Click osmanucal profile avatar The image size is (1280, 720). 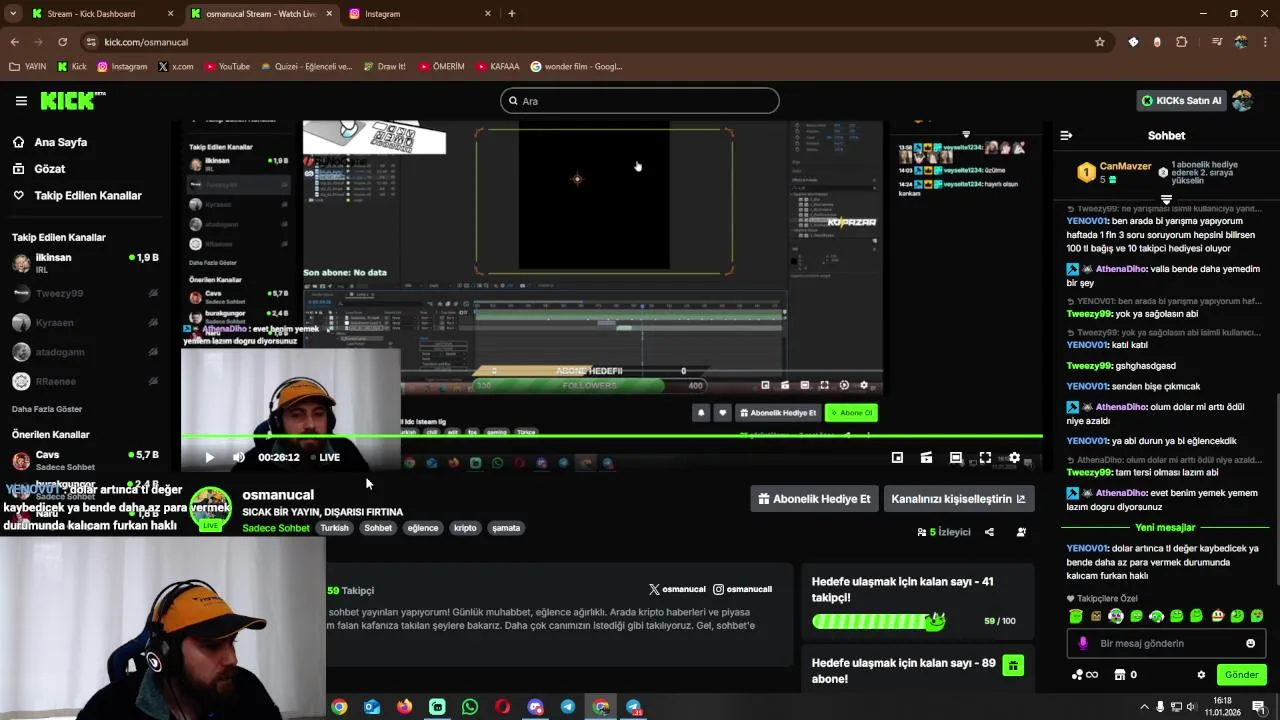tap(211, 507)
